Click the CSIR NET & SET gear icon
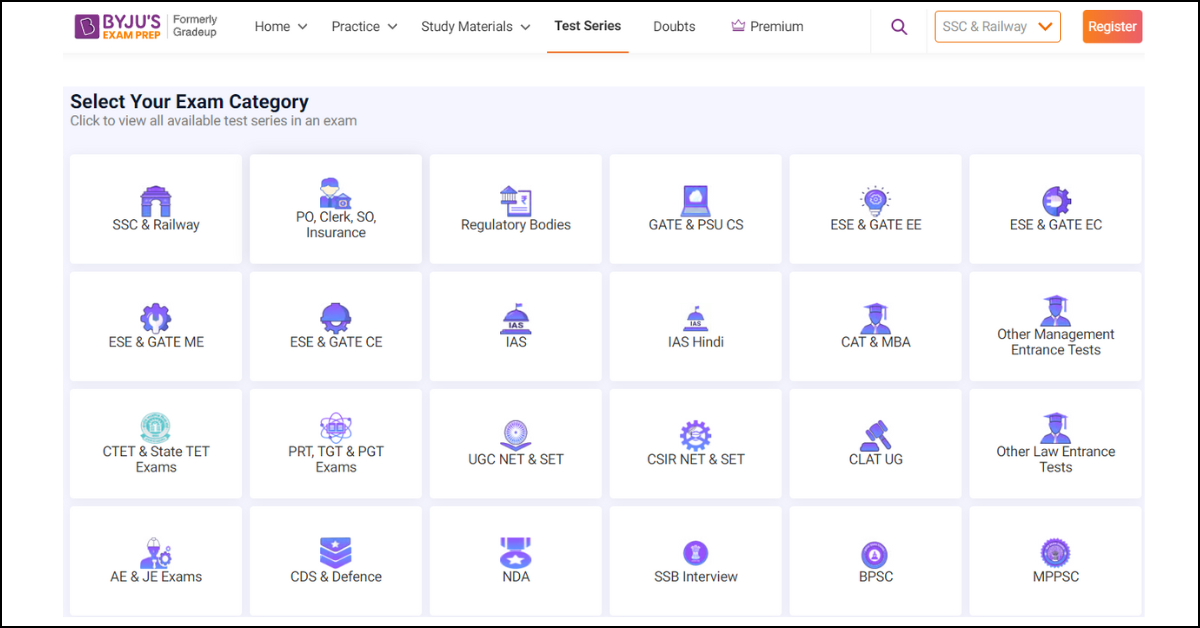The height and width of the screenshot is (628, 1200). tap(695, 435)
